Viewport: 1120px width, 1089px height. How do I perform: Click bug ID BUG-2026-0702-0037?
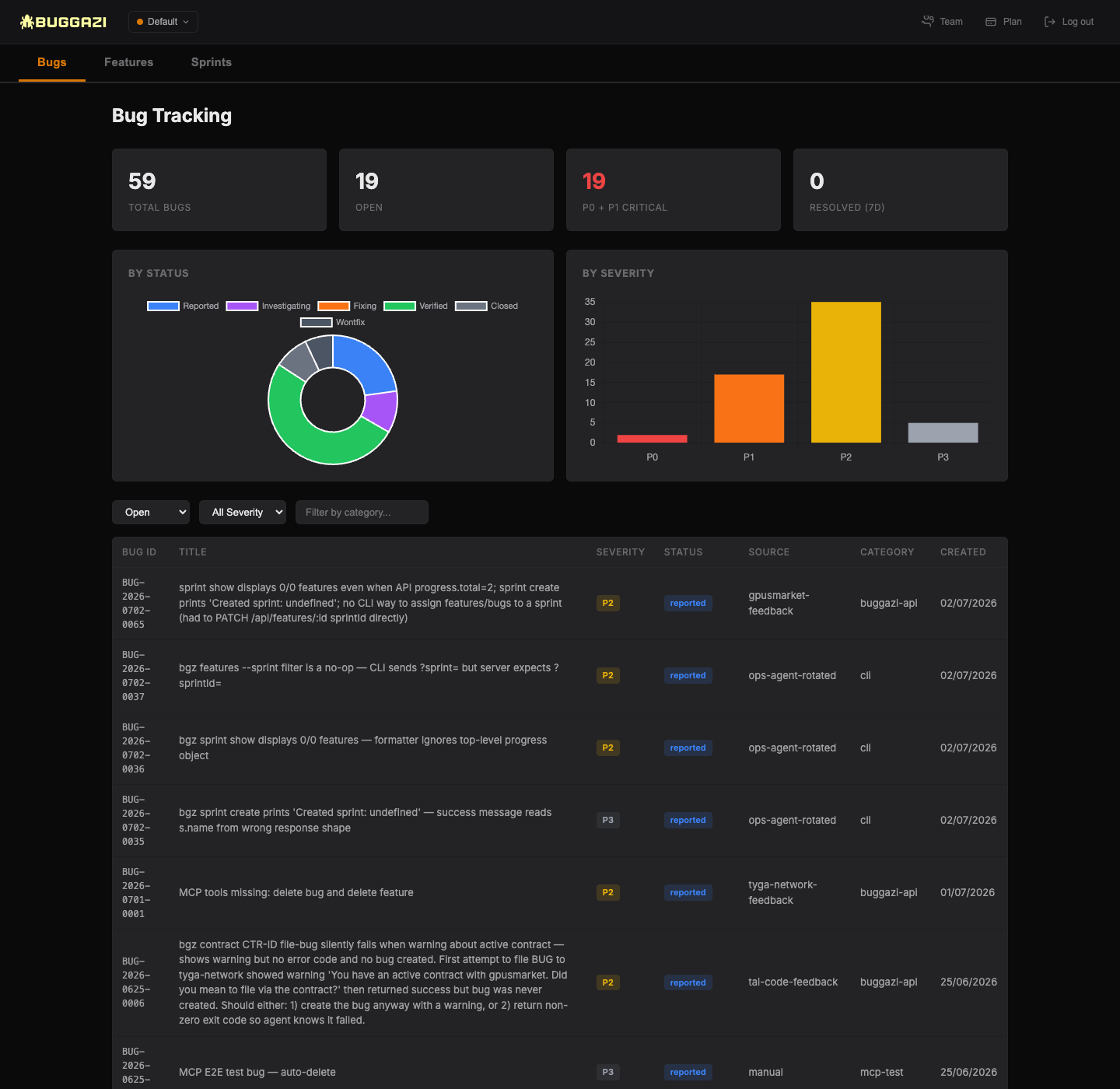(x=136, y=676)
